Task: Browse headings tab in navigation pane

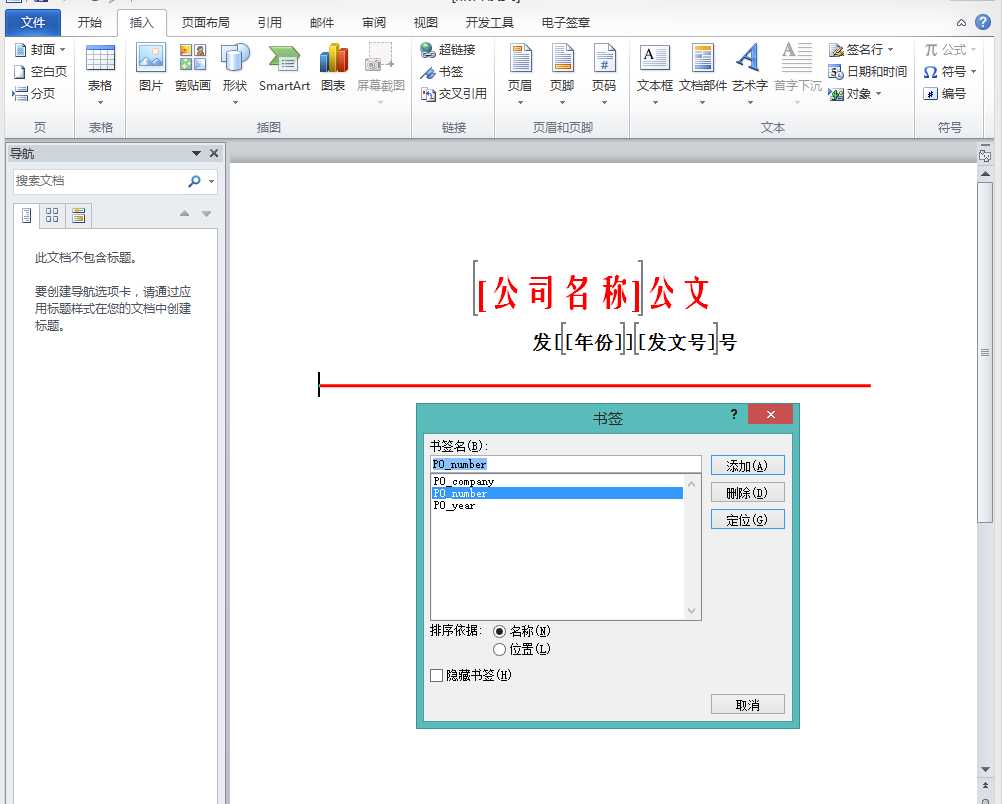Action: (x=26, y=215)
